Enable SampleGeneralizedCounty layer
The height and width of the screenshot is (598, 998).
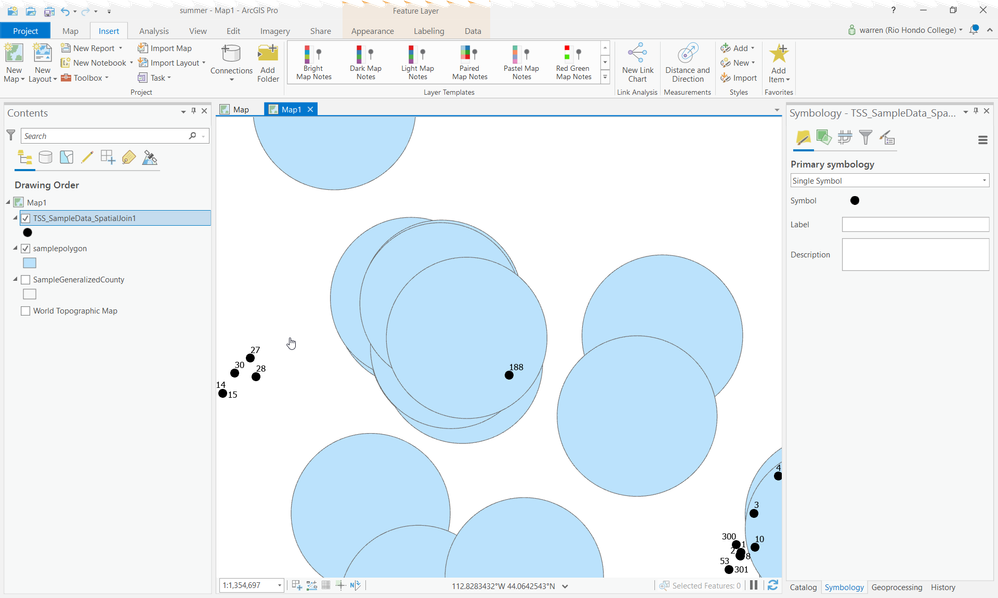click(25, 280)
